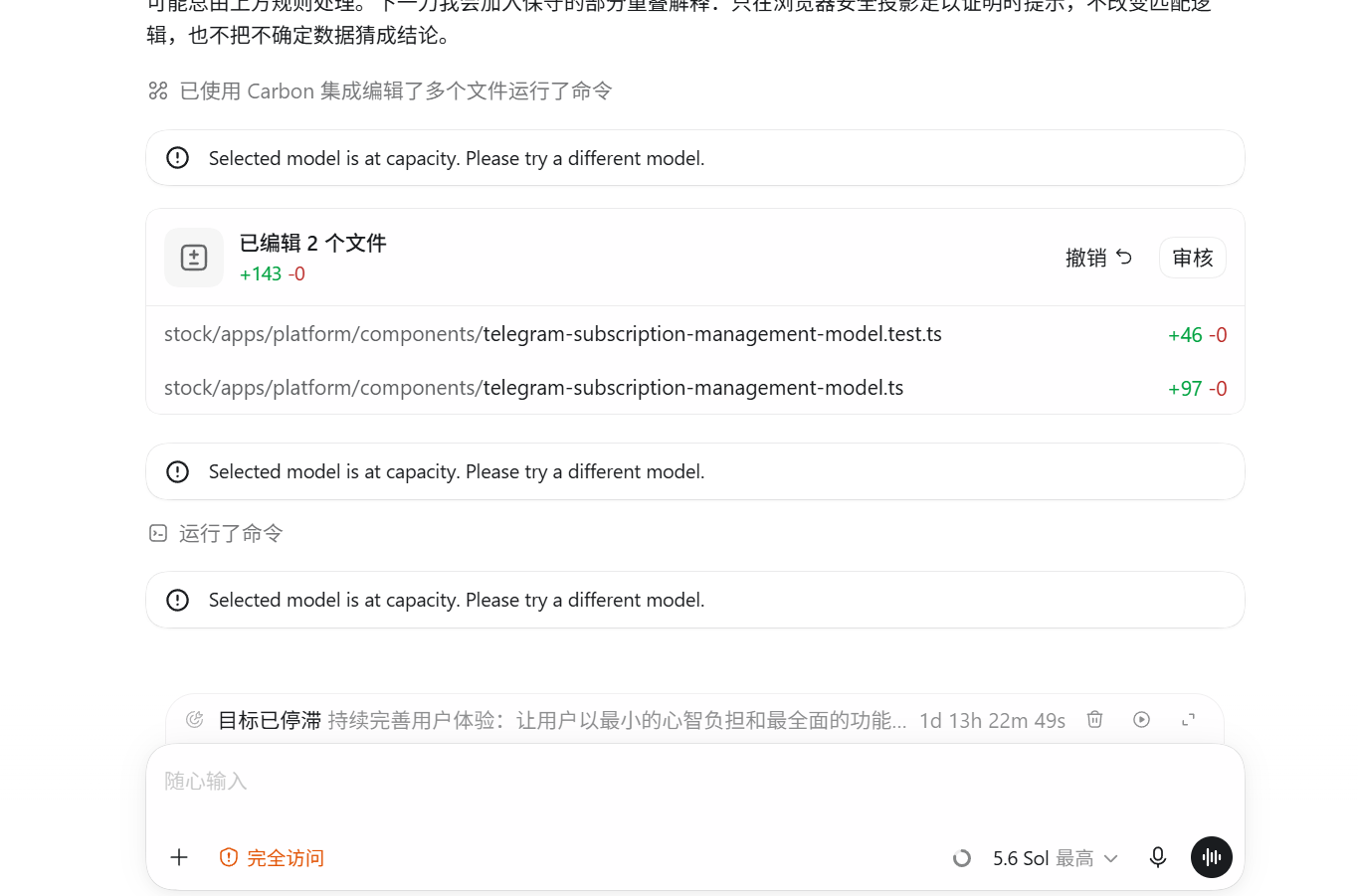Click the loading spinner icon beside 5.6 Sol
Viewport: 1358px width, 896px height.
[x=961, y=858]
